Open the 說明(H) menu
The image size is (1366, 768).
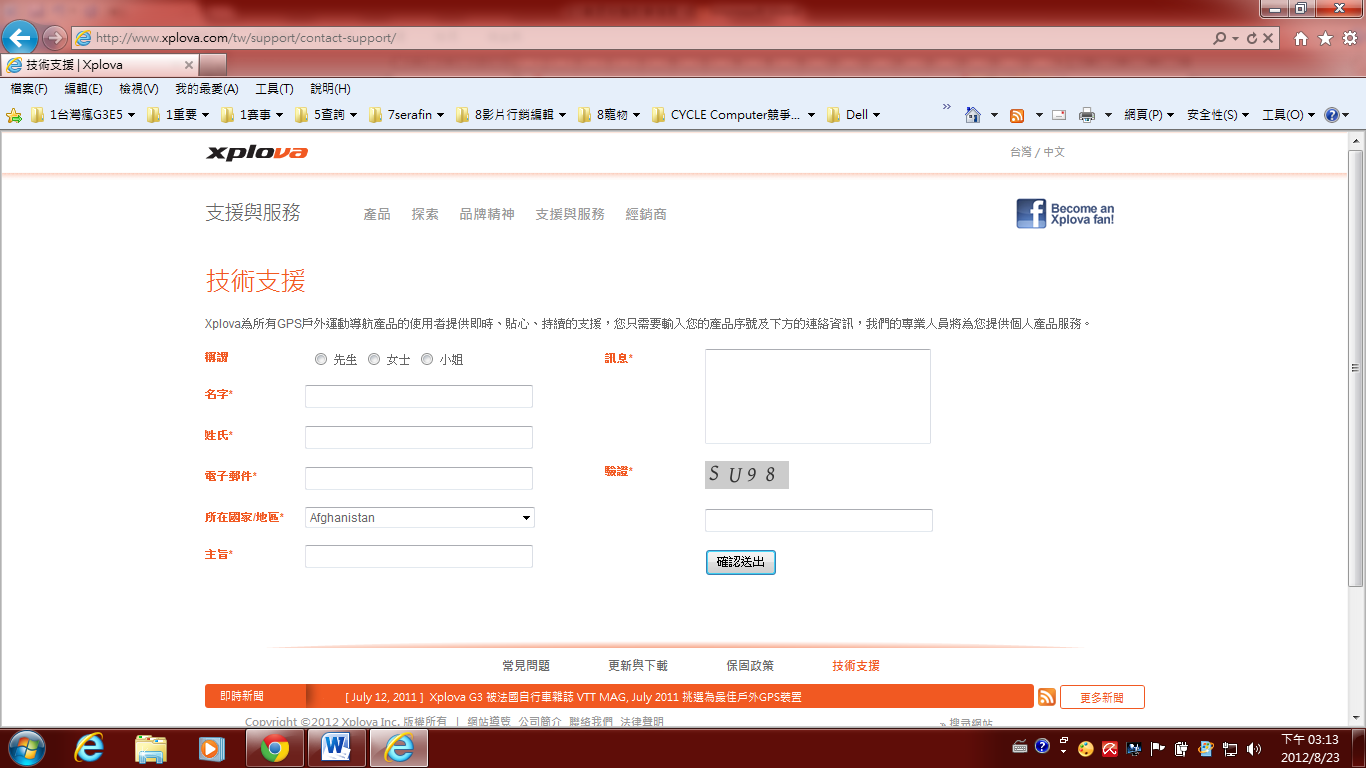330,89
